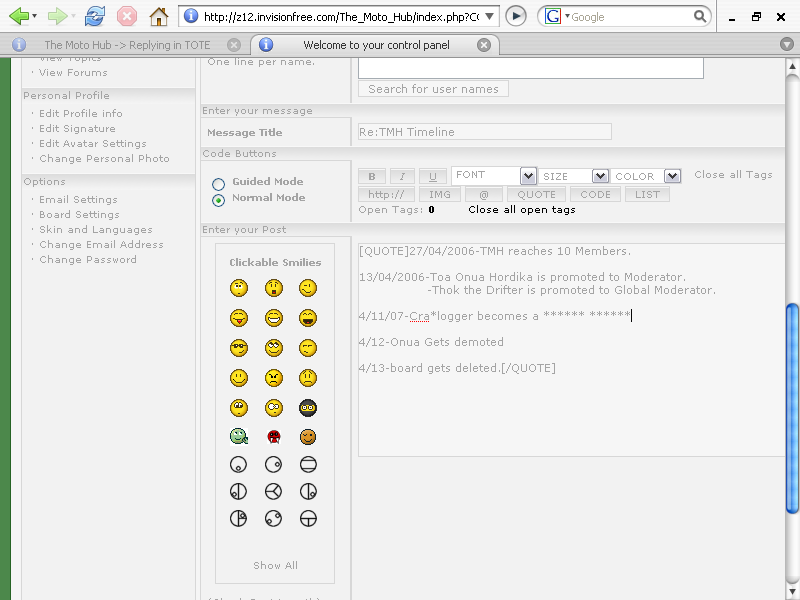Insert the angry frowning smiley

click(x=274, y=378)
